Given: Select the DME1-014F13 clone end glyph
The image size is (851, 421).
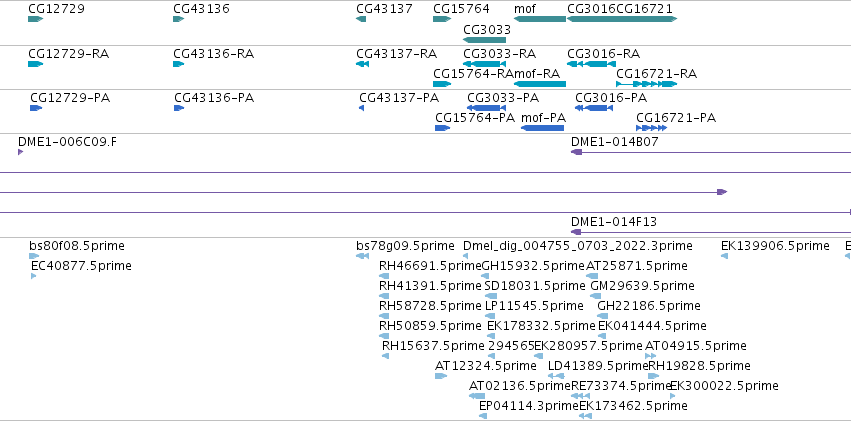Looking at the screenshot, I should [576, 232].
